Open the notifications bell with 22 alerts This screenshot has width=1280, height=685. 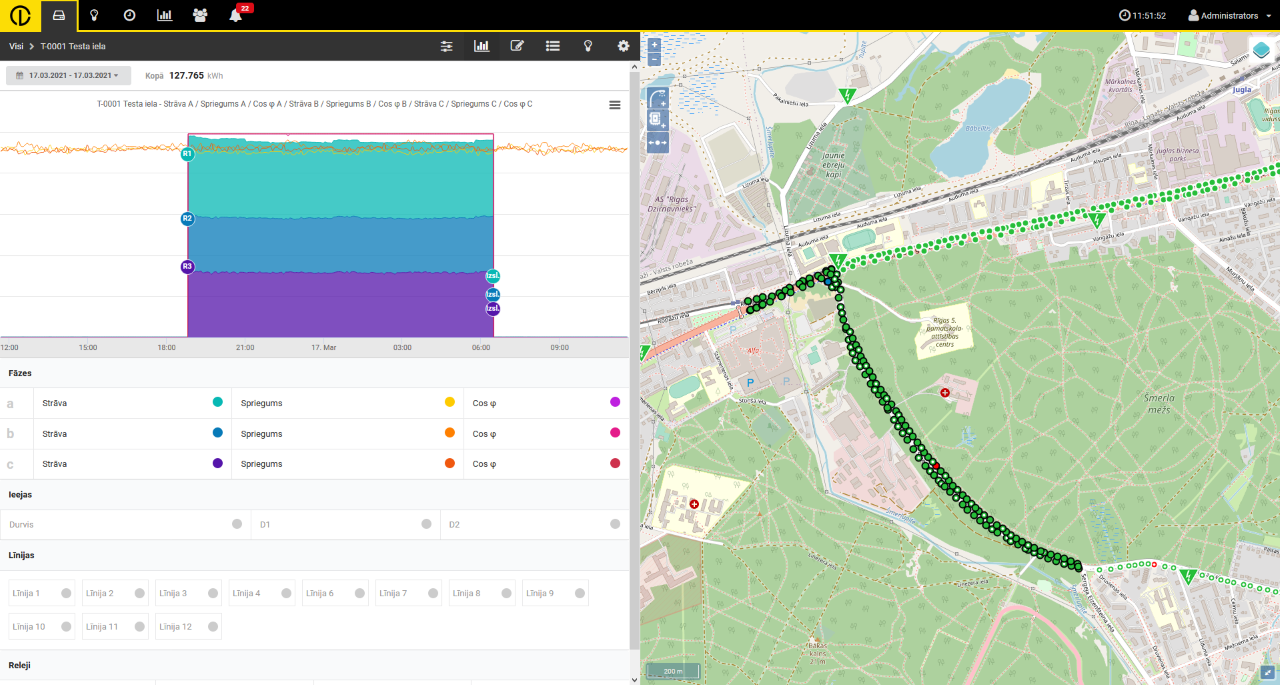click(236, 15)
